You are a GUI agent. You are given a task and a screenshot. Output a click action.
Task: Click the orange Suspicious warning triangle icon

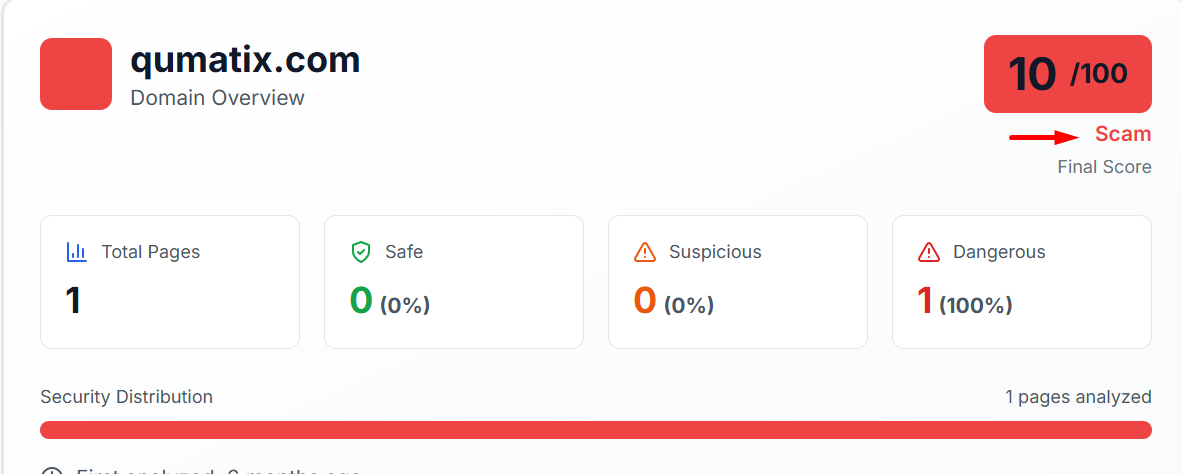[x=645, y=252]
